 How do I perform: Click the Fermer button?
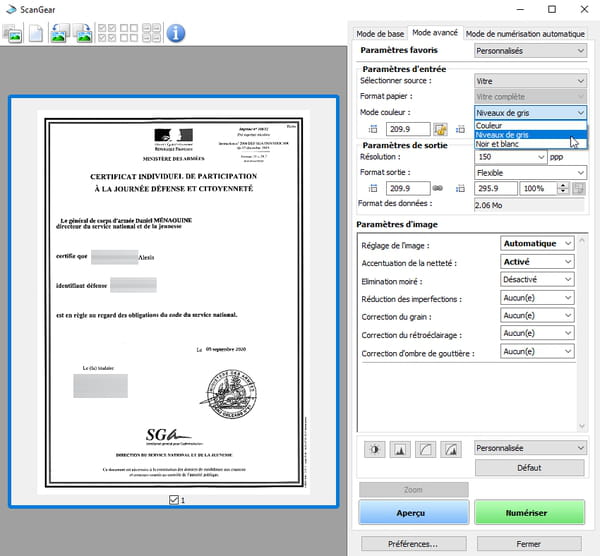(x=529, y=544)
